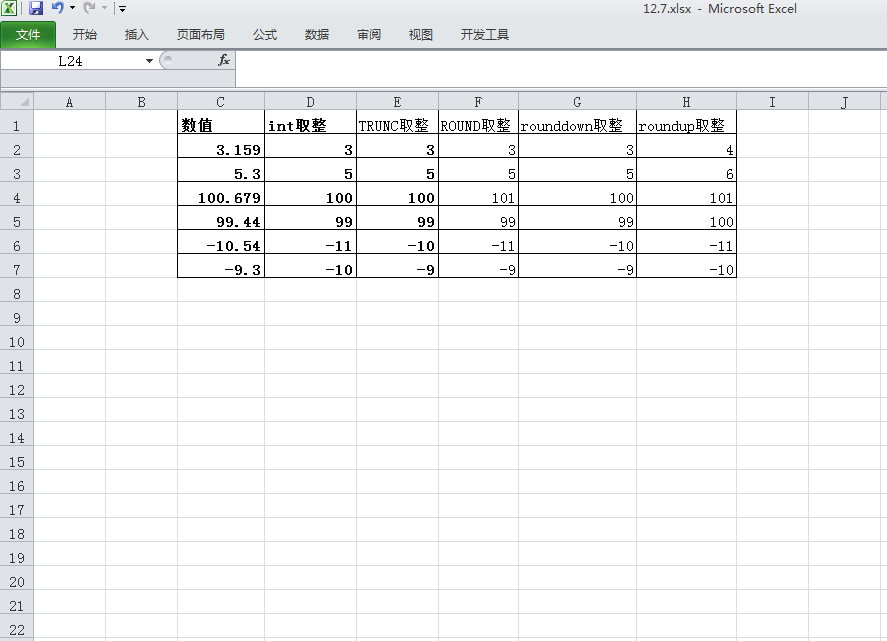Open the 页面布局 ribbon tab

[x=201, y=35]
